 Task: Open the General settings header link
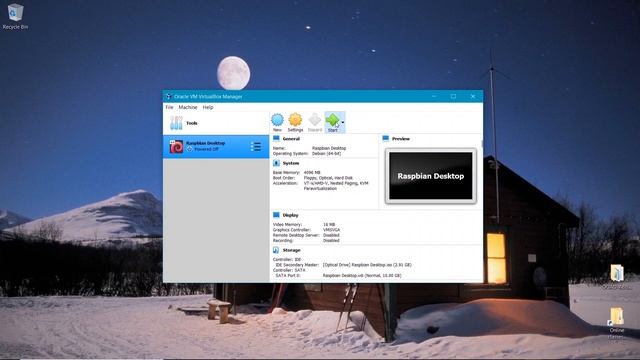(x=291, y=139)
